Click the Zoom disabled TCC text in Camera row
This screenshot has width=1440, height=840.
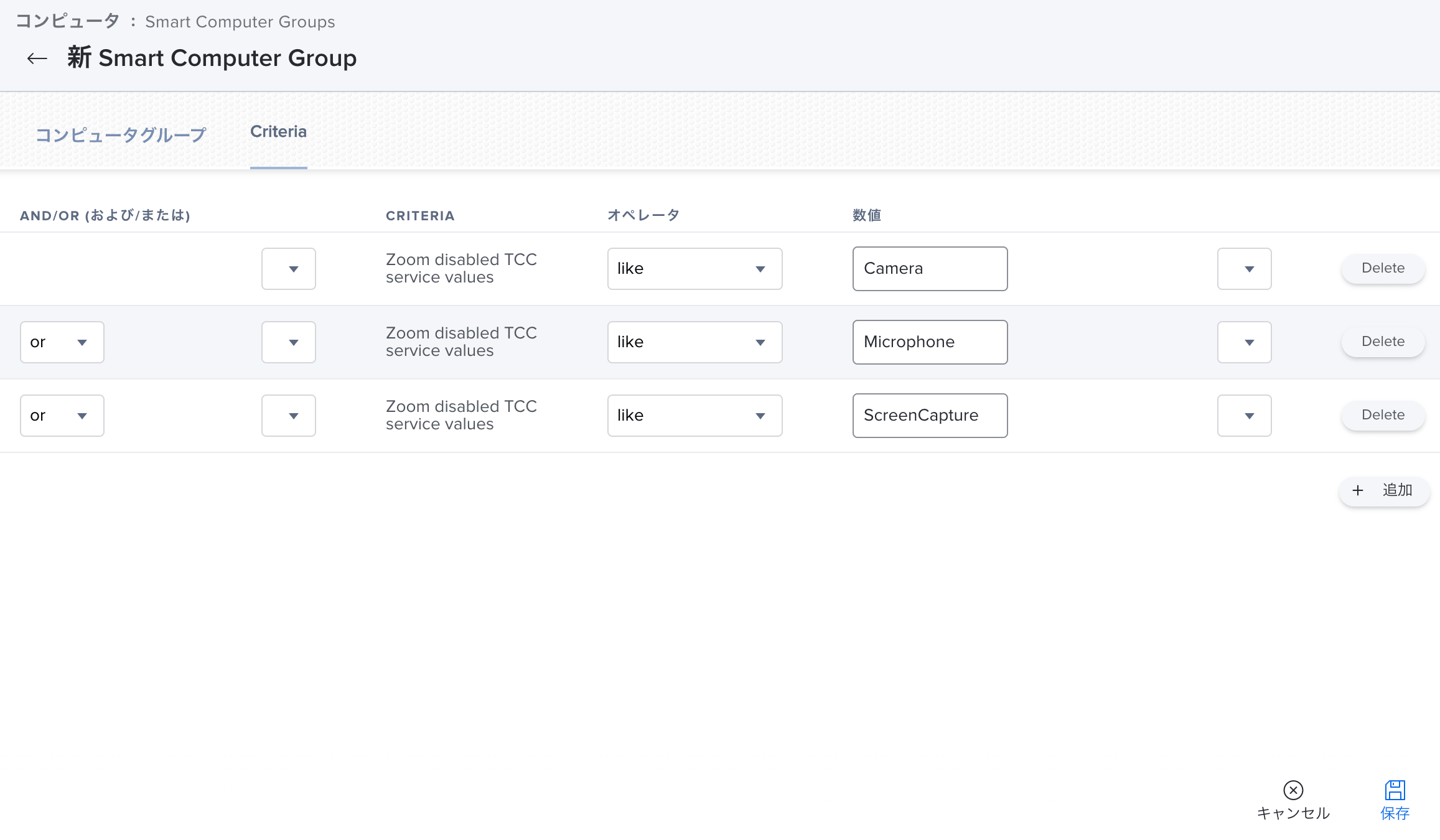pyautogui.click(x=461, y=268)
